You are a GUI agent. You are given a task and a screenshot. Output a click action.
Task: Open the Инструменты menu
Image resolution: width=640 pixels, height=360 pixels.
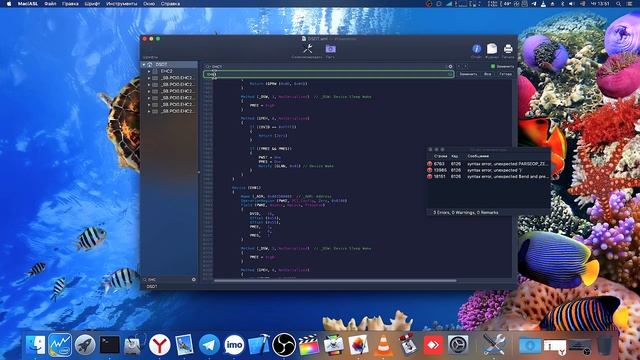(122, 4)
